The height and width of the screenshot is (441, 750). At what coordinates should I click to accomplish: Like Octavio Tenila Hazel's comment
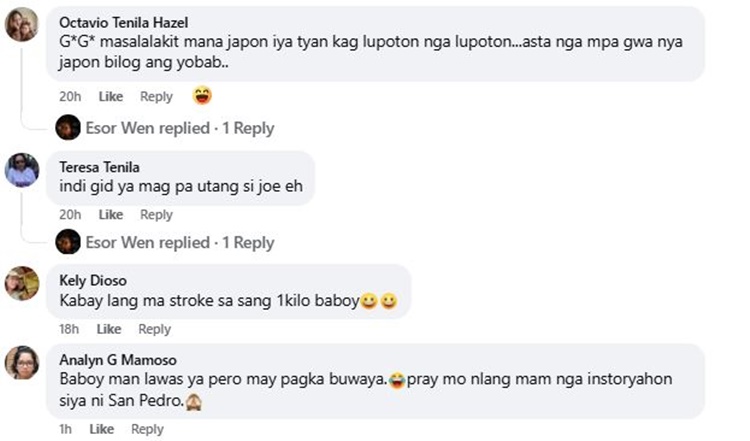(x=110, y=97)
